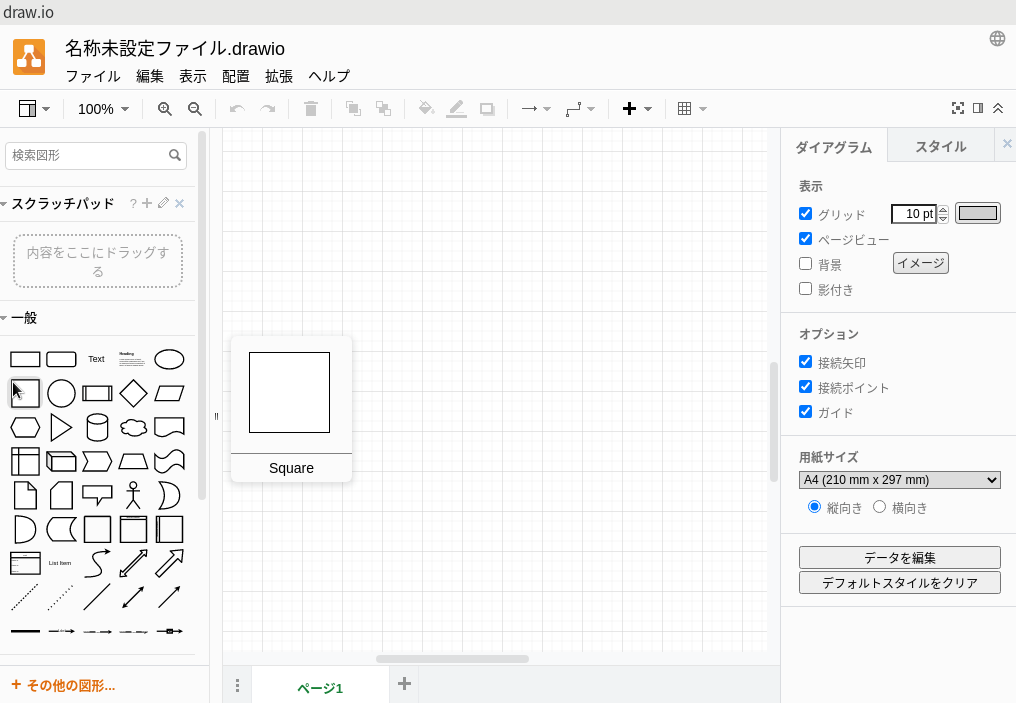Select the actor stick figure shape
The width and height of the screenshot is (1016, 703).
pos(133,495)
